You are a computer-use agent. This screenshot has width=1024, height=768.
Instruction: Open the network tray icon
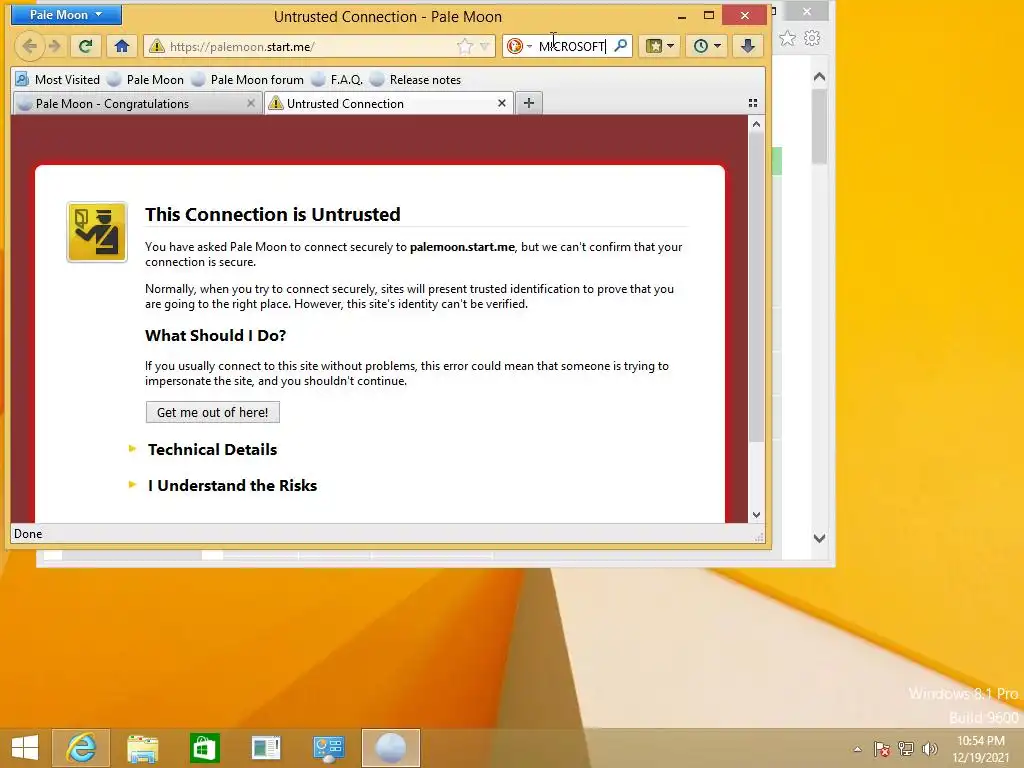point(906,749)
